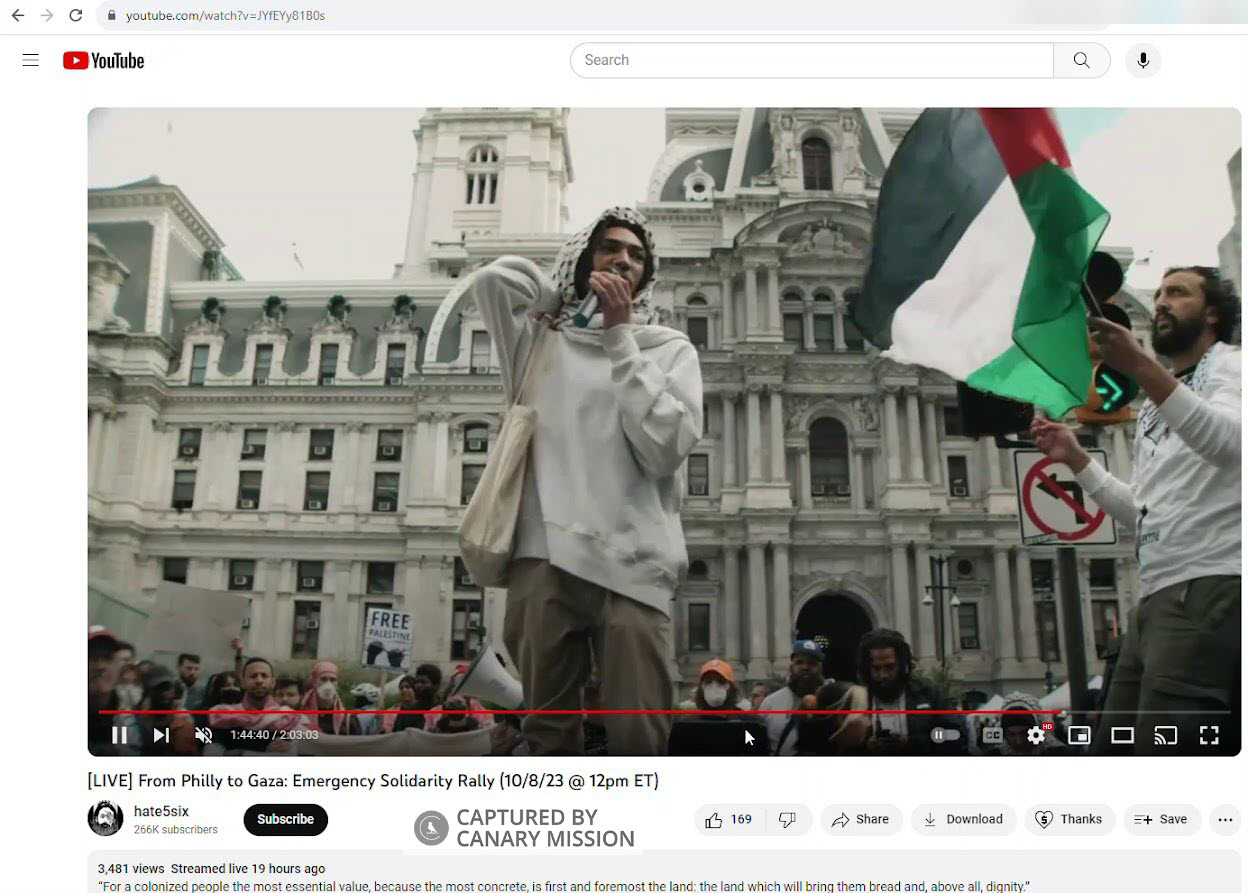The height and width of the screenshot is (893, 1248).
Task: Subscribe to the hate5six channel
Action: [x=285, y=819]
